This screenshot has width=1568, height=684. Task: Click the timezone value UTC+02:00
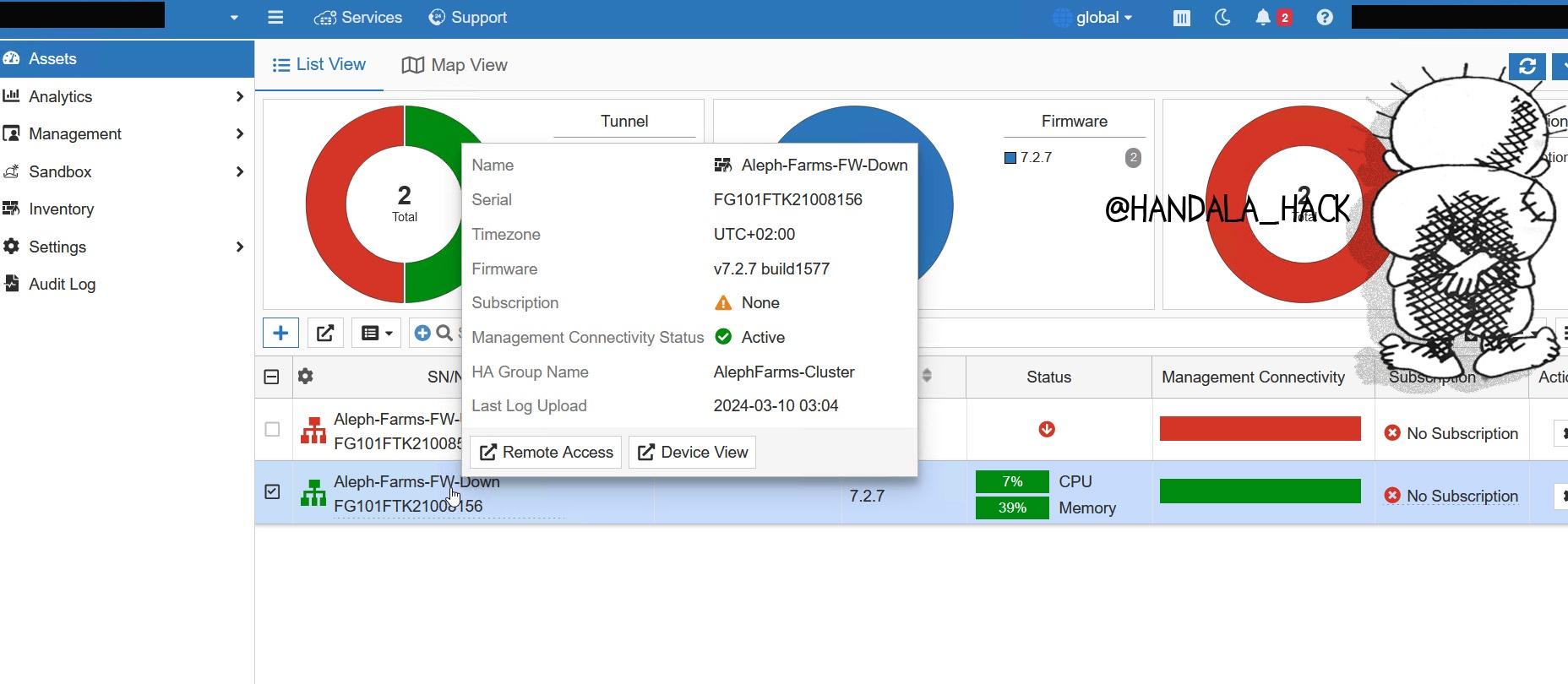pyautogui.click(x=754, y=234)
